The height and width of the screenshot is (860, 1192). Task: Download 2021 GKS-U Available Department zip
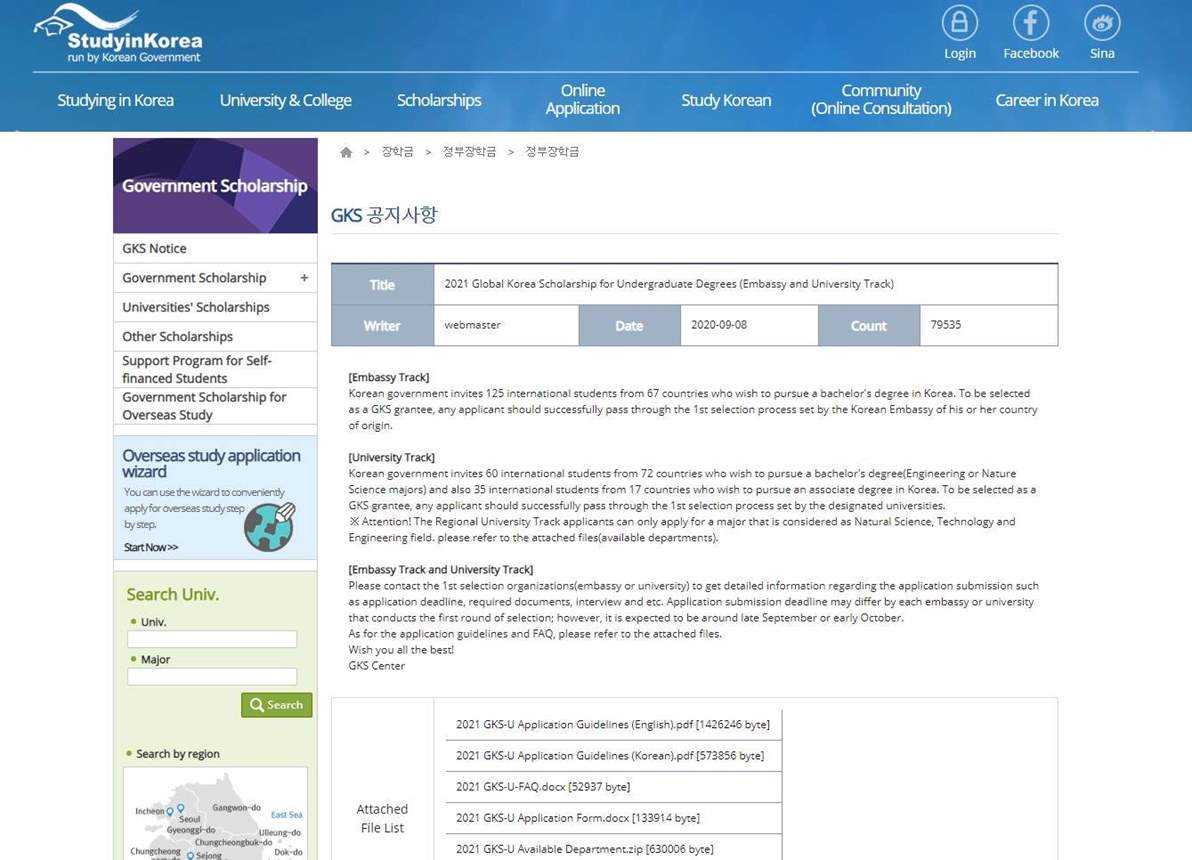[584, 849]
